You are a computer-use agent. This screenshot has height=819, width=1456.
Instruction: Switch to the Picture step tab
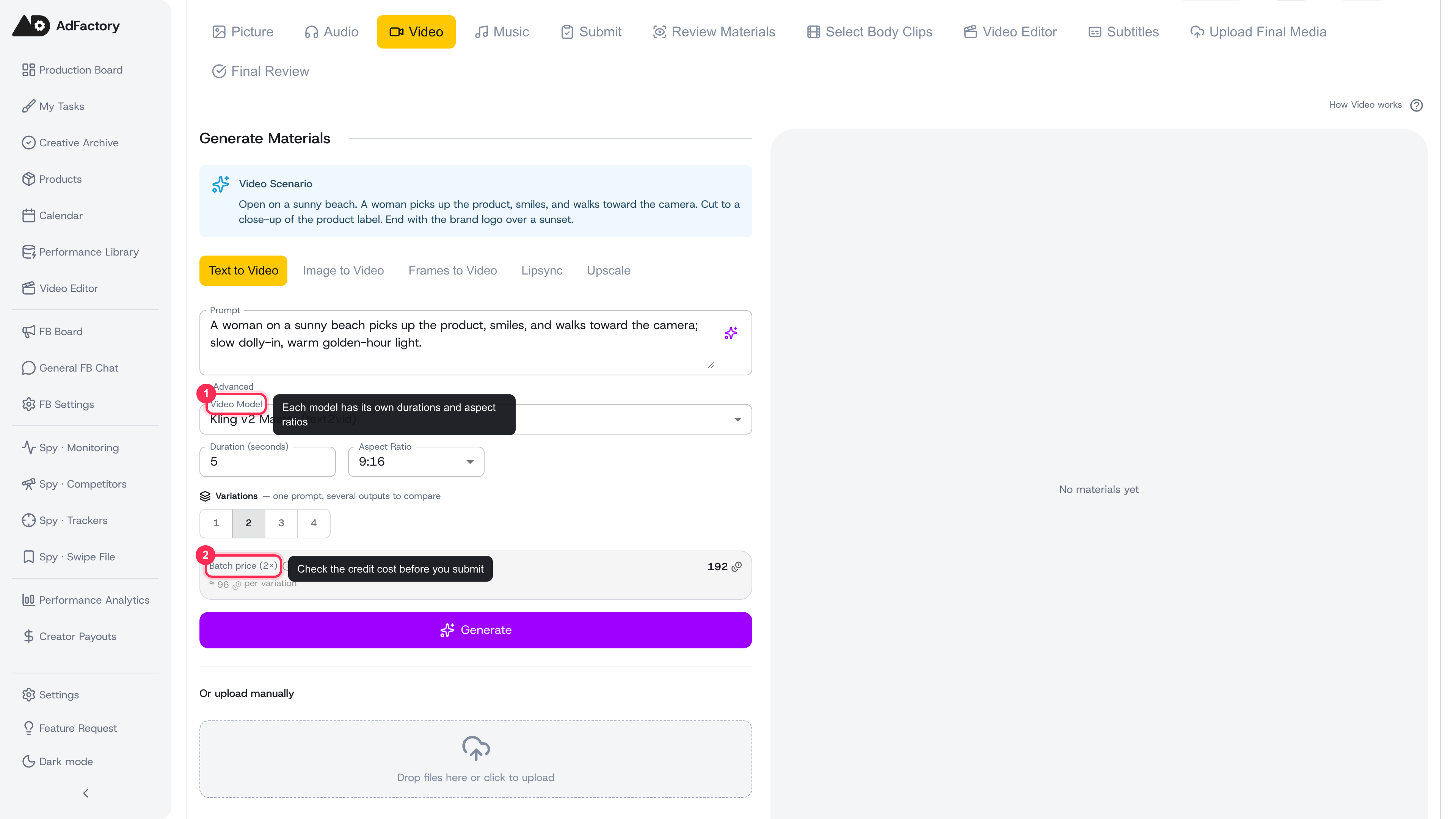(243, 31)
